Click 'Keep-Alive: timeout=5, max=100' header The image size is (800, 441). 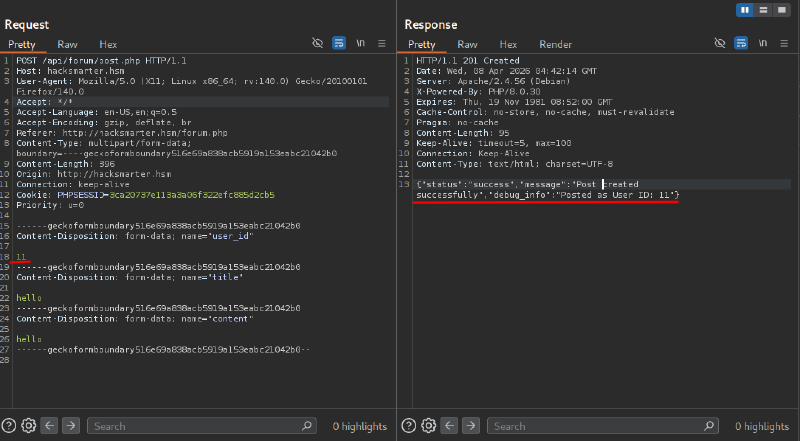click(494, 143)
